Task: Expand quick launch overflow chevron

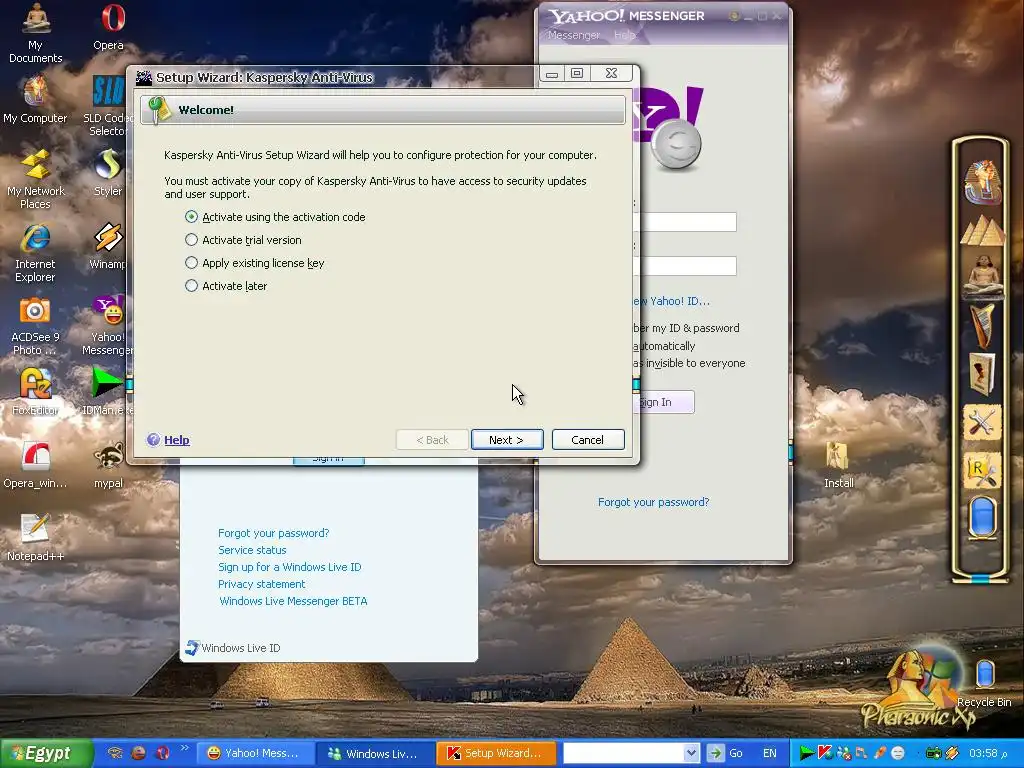Action: (x=184, y=748)
